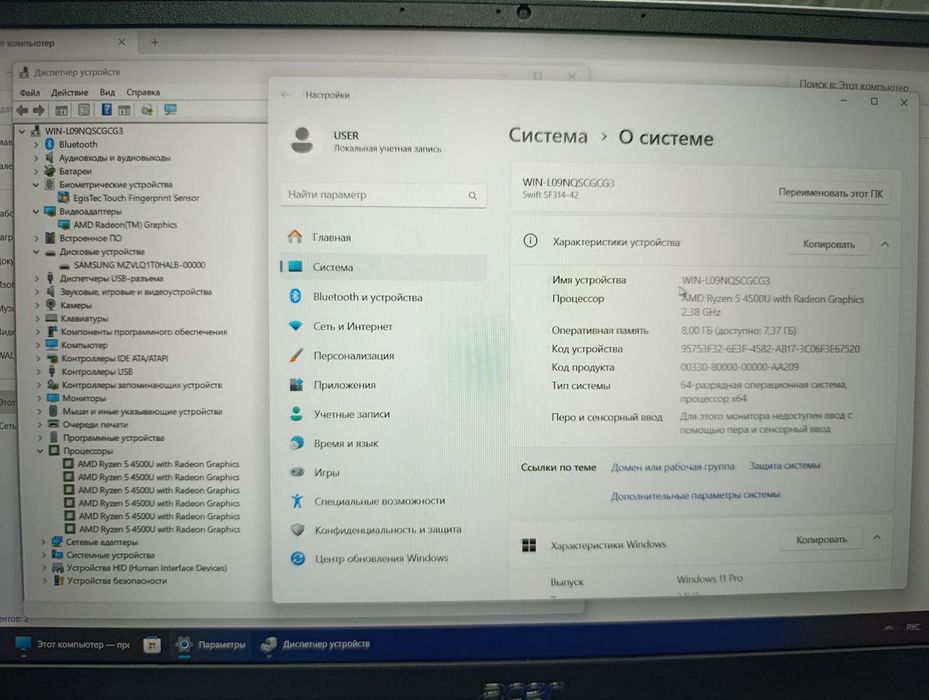Select SAMSUNG MZVLQ1T0HALB disk drive
Image resolution: width=929 pixels, height=700 pixels.
pyautogui.click(x=139, y=265)
